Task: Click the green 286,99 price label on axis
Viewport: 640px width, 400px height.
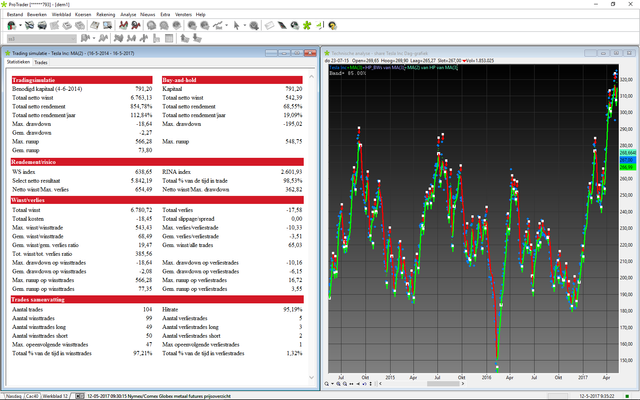Action: pos(628,167)
